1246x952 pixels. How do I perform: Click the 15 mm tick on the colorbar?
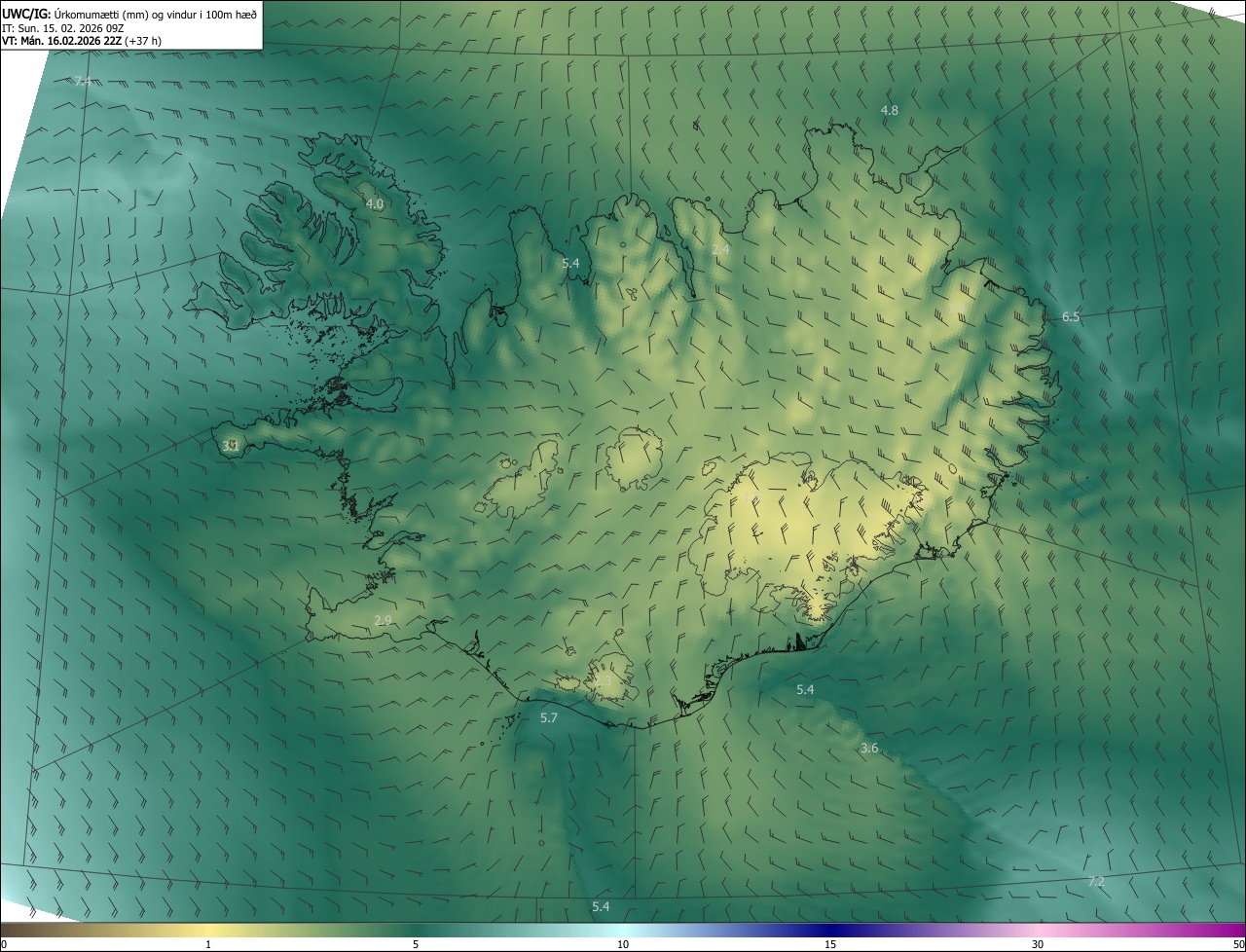point(830,944)
